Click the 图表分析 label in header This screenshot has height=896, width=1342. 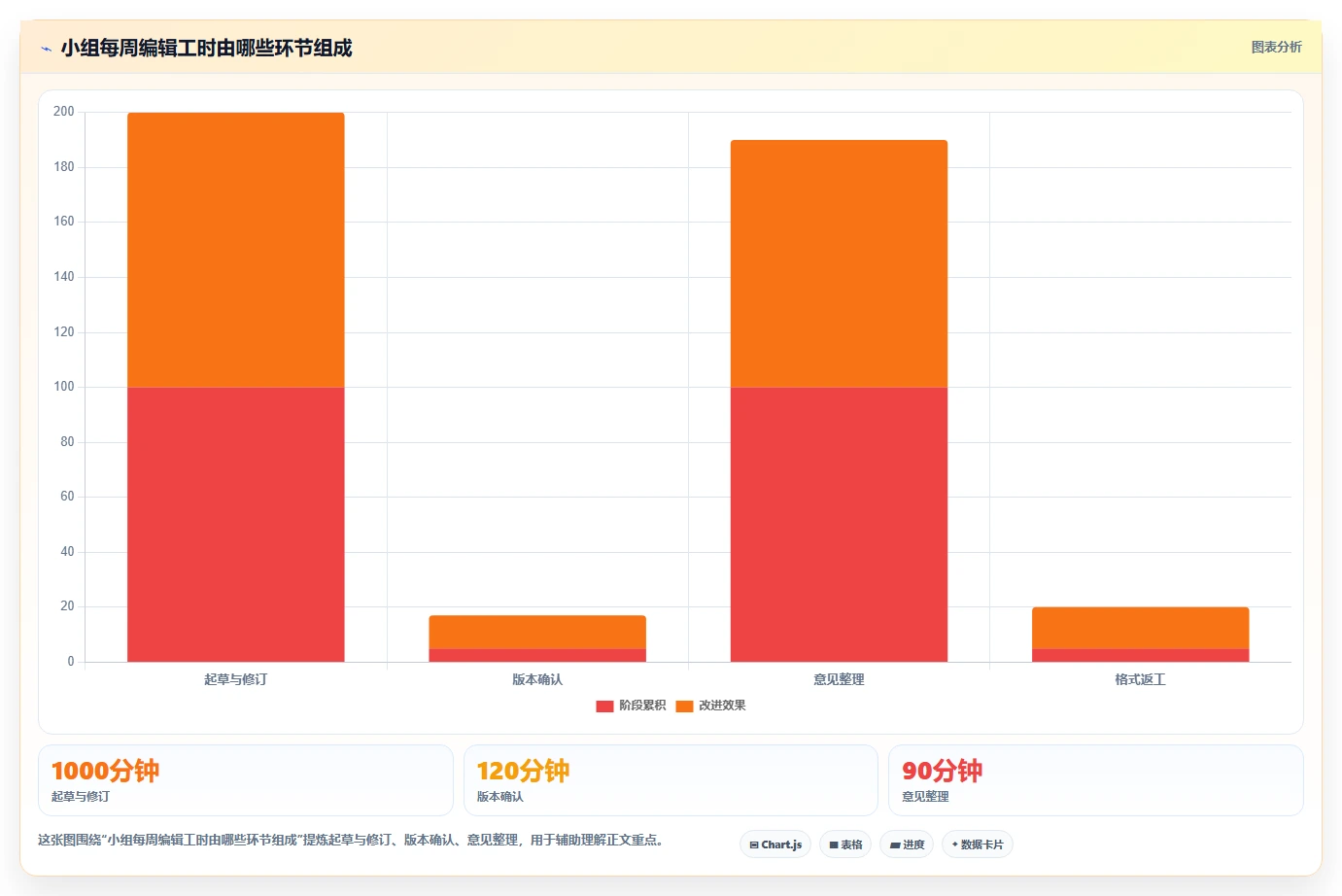click(x=1276, y=47)
